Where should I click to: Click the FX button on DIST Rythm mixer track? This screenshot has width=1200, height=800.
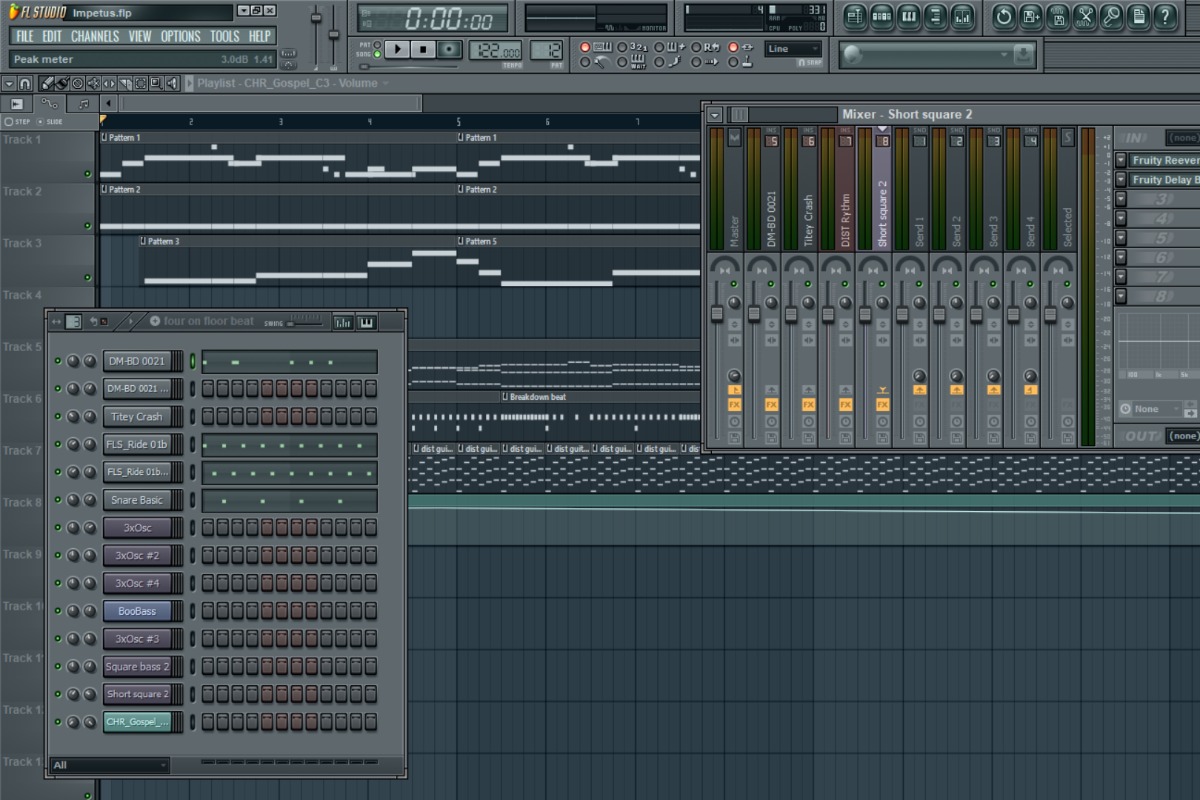[846, 404]
